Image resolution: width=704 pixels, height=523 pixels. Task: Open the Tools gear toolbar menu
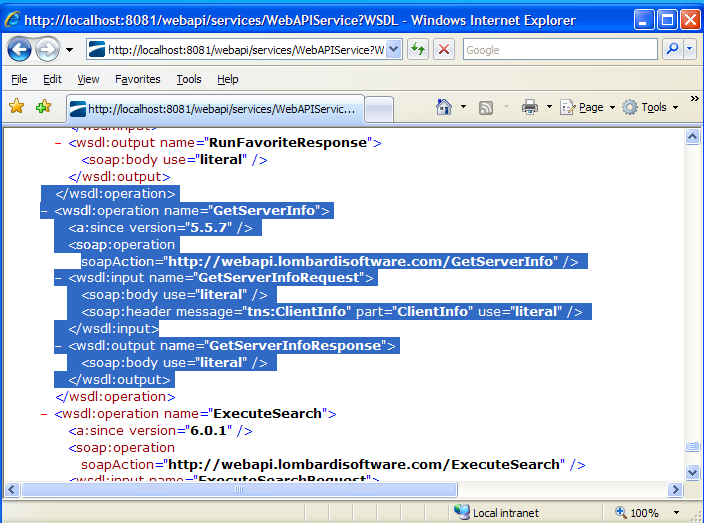[650, 107]
